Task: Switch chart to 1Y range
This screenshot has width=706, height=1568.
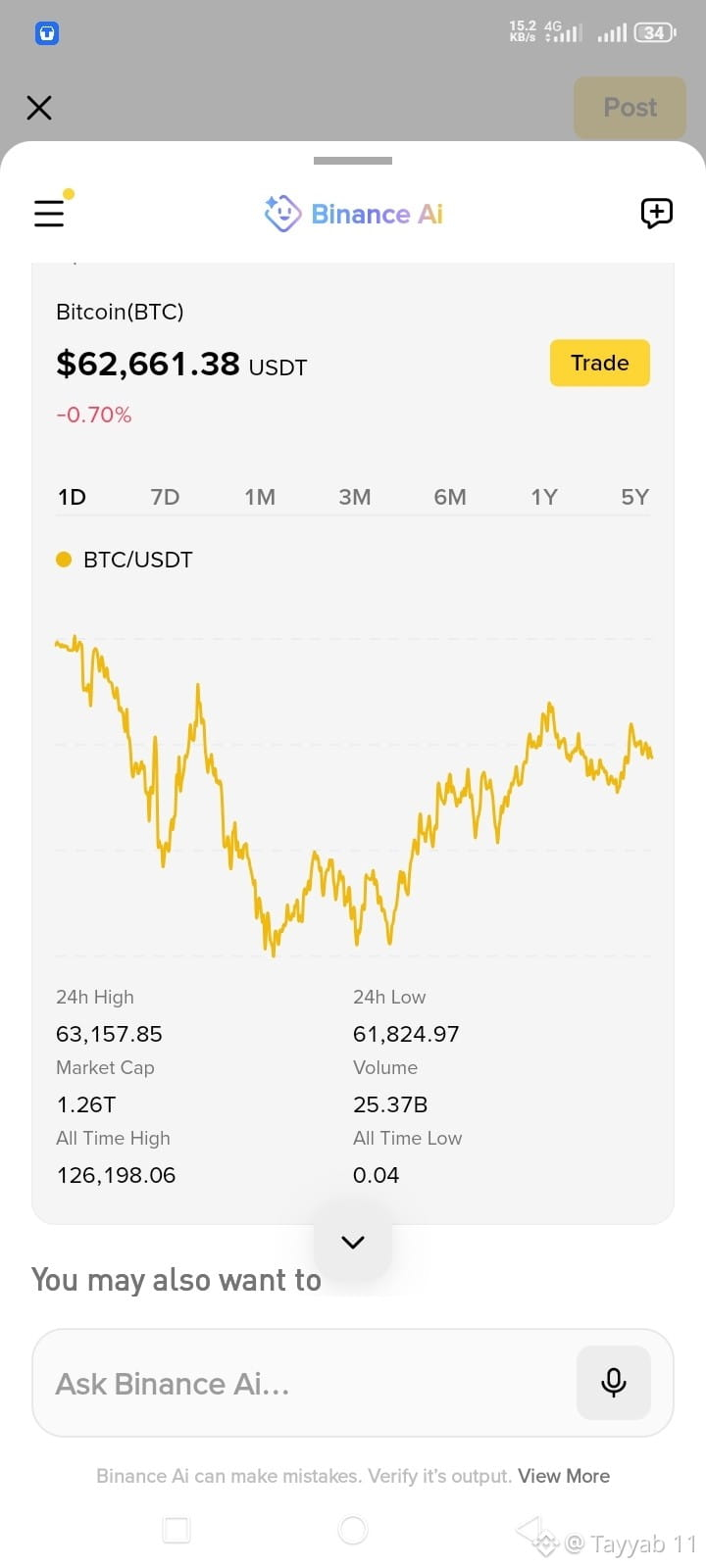Action: point(544,497)
